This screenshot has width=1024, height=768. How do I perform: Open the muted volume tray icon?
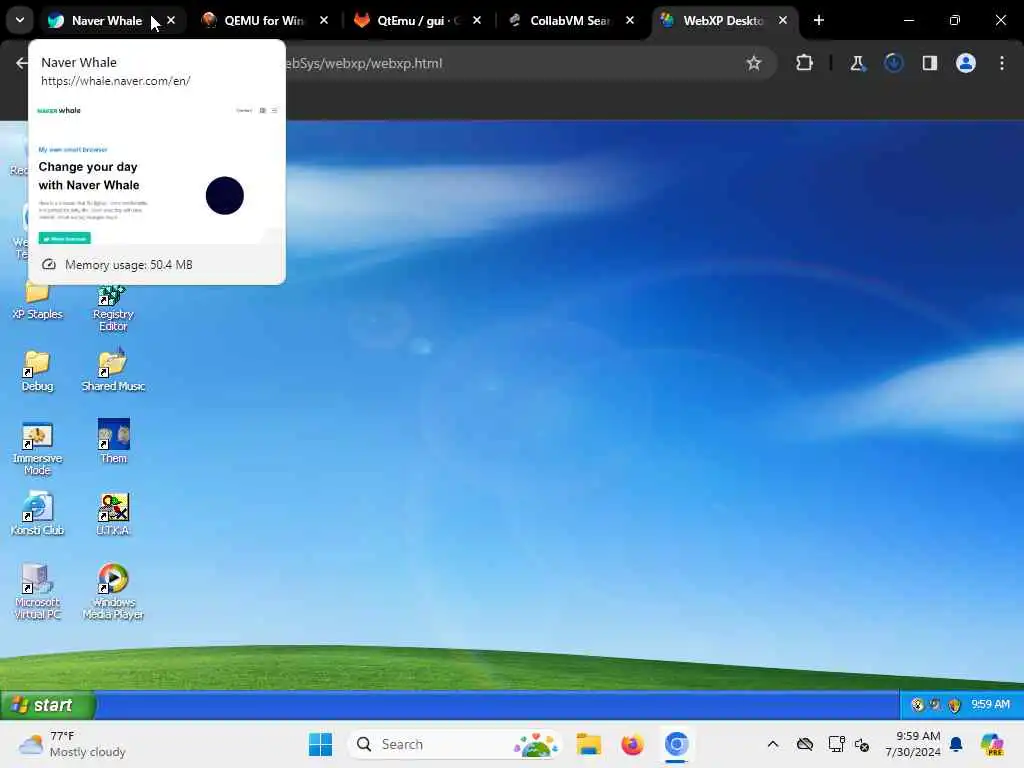pos(862,744)
